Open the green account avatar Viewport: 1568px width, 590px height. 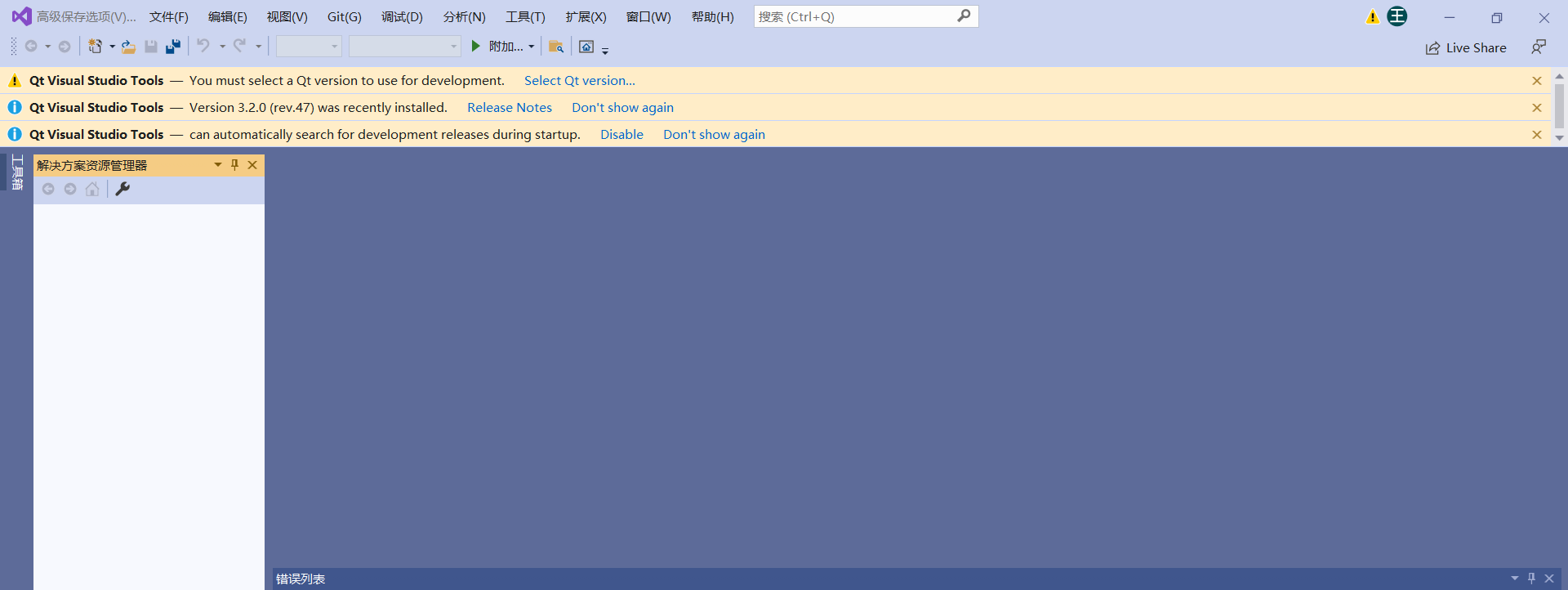(1397, 16)
